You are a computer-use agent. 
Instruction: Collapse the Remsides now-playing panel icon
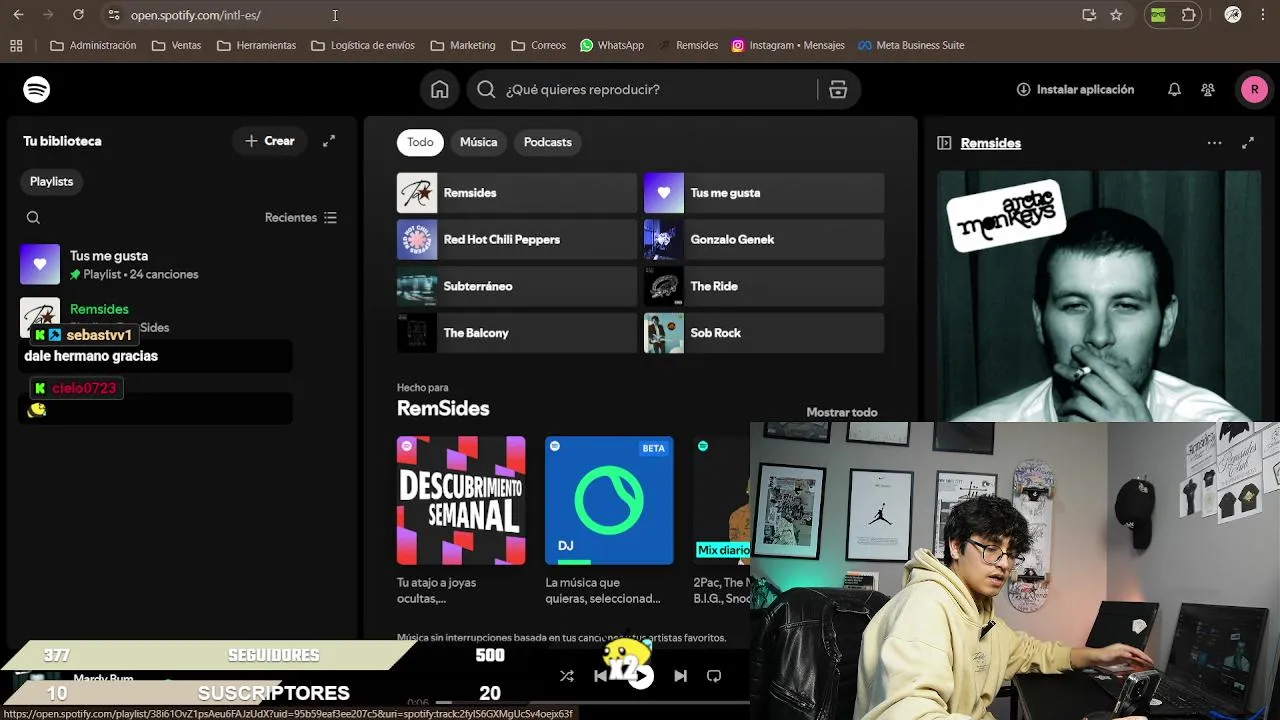[944, 143]
